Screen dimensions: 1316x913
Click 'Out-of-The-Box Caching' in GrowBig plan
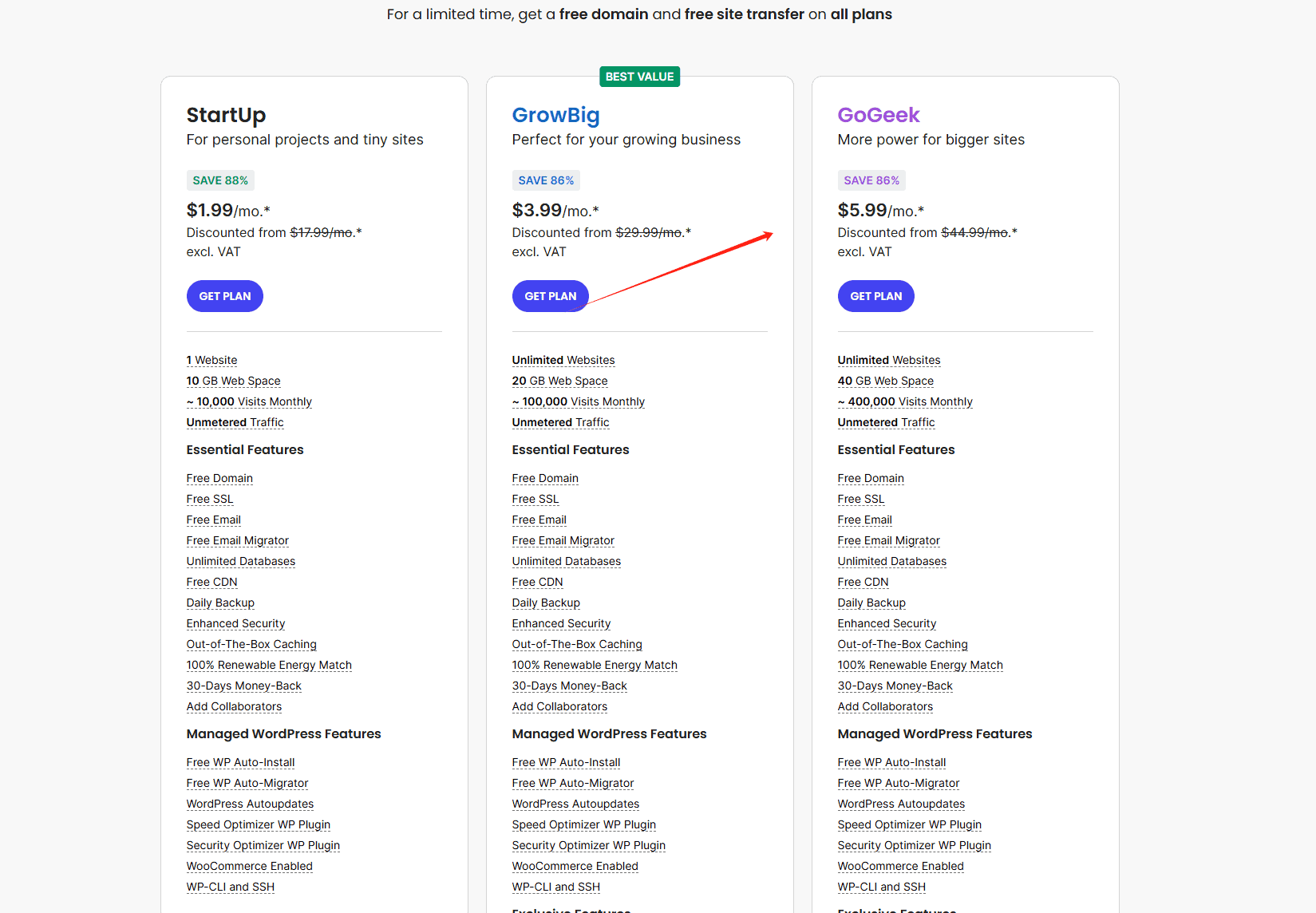(577, 644)
